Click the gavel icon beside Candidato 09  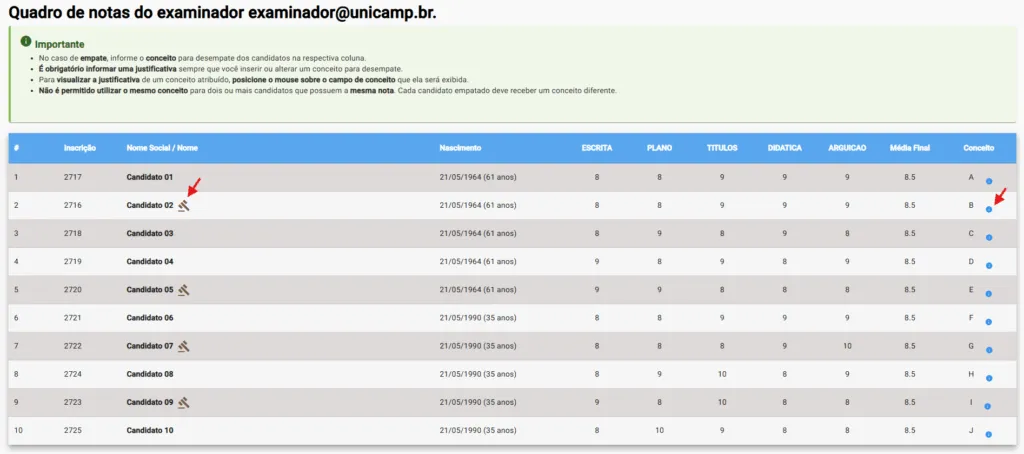[183, 402]
